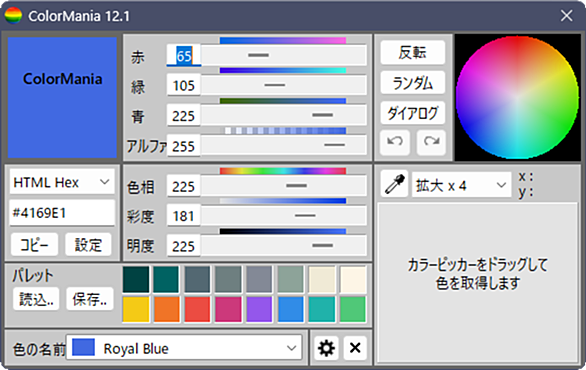Click the 設定 settings button
Viewport: 586px width, 370px height.
point(88,245)
